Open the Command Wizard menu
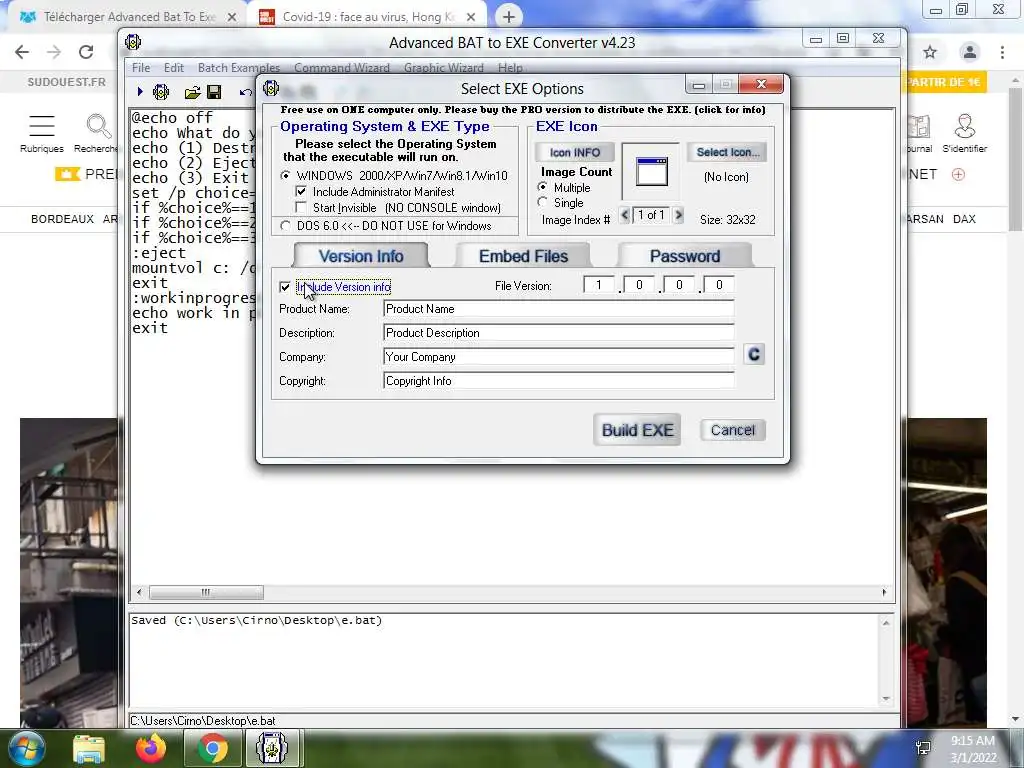Screen dimensions: 1024x768 tap(342, 68)
